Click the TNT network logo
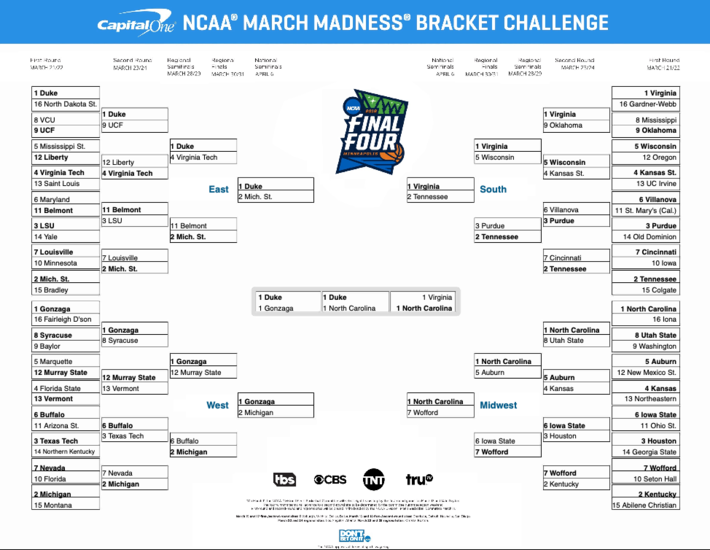 [374, 479]
